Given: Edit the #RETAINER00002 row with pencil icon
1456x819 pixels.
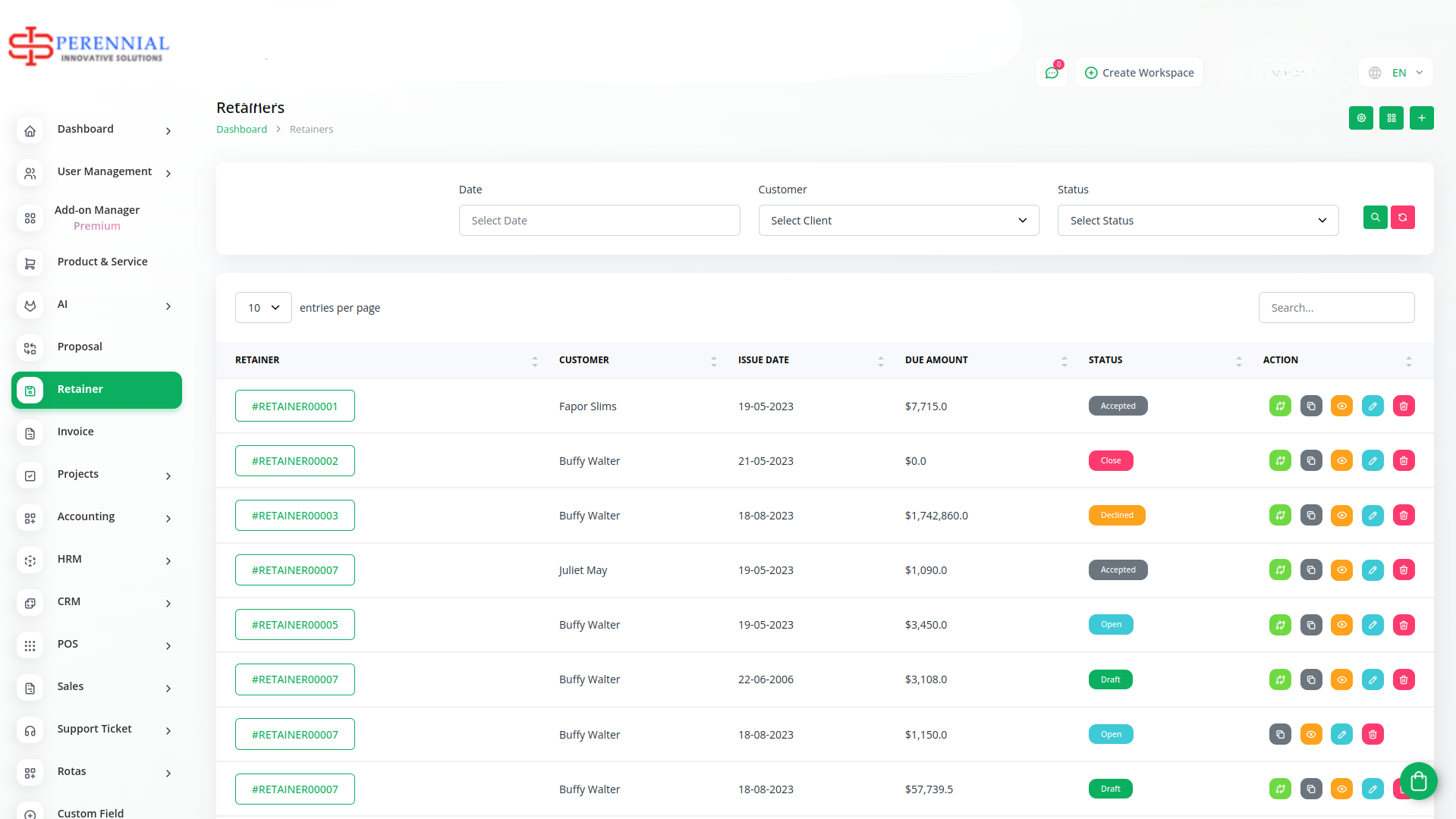Looking at the screenshot, I should point(1372,461).
